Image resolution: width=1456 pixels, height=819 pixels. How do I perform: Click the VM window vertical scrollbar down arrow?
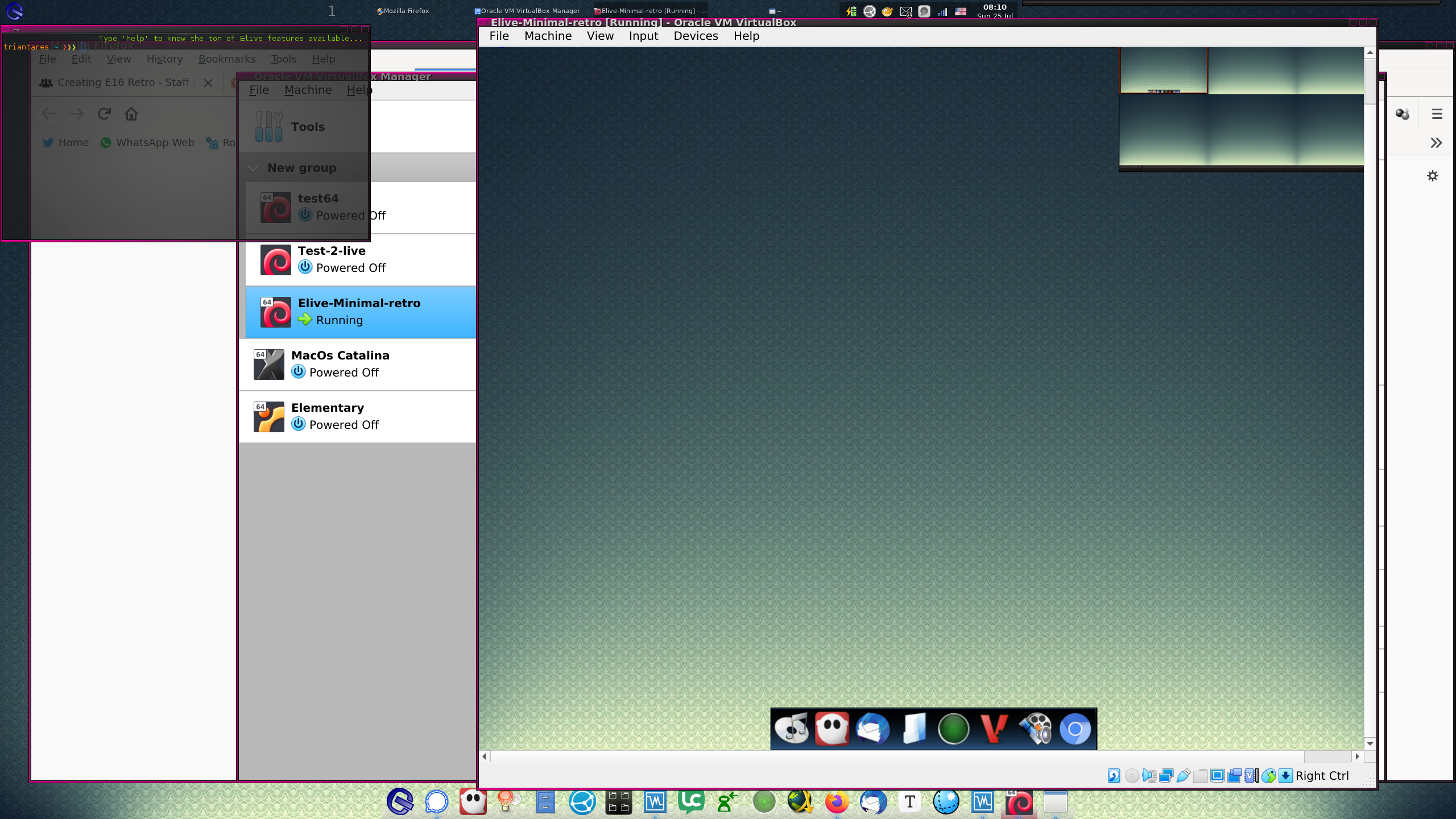point(1370,744)
